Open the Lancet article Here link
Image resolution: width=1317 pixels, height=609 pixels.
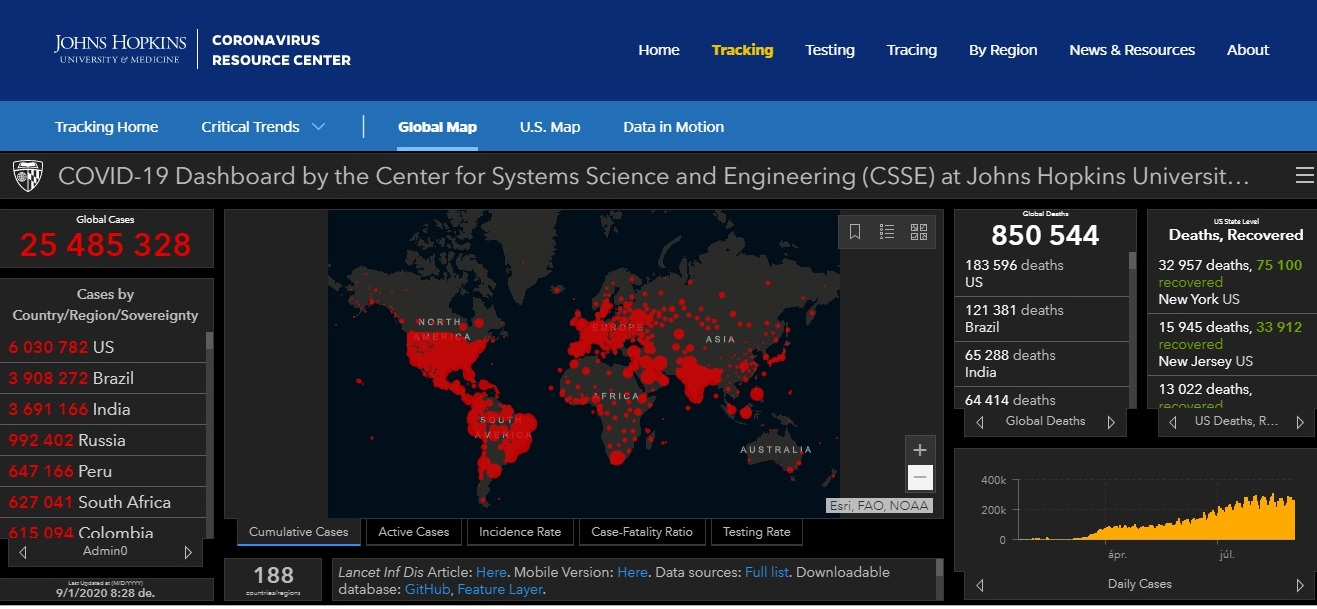[491, 572]
